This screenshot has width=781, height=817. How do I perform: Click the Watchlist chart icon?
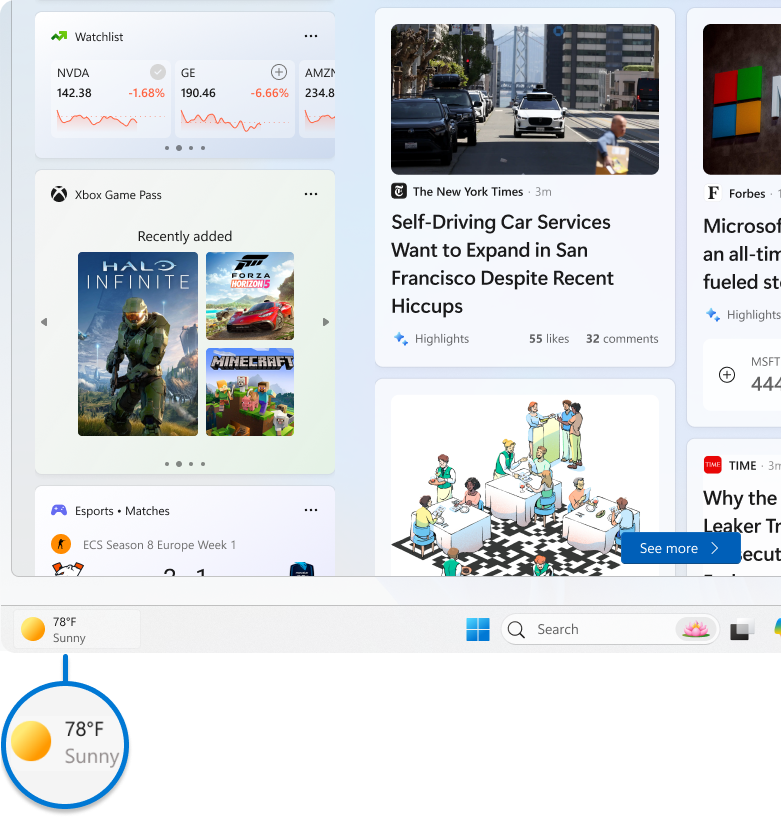[x=59, y=37]
